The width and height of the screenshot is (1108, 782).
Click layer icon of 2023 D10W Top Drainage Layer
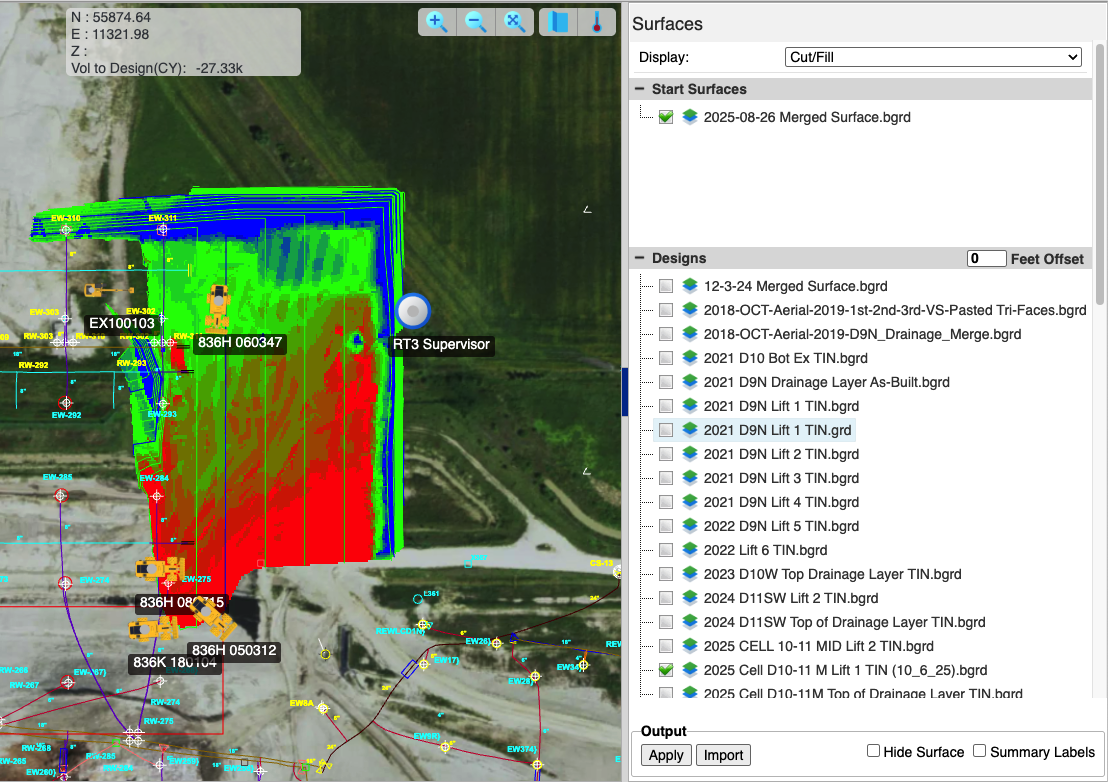(x=690, y=574)
